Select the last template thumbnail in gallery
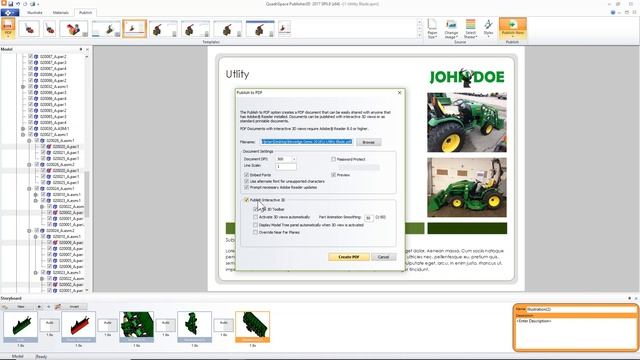The width and height of the screenshot is (640, 360). click(x=284, y=29)
